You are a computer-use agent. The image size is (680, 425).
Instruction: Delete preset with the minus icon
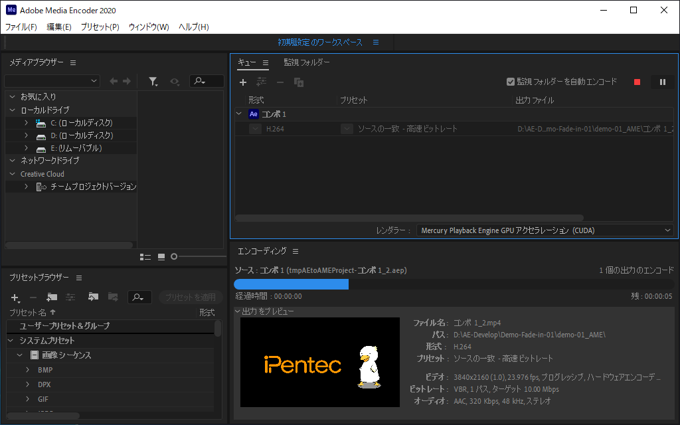[x=33, y=298]
